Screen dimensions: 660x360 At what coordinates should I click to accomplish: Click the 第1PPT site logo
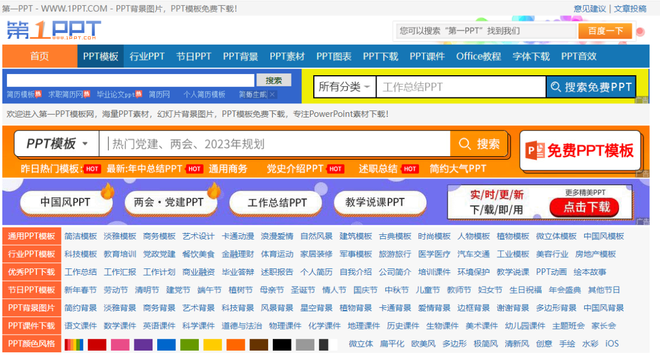coord(53,30)
